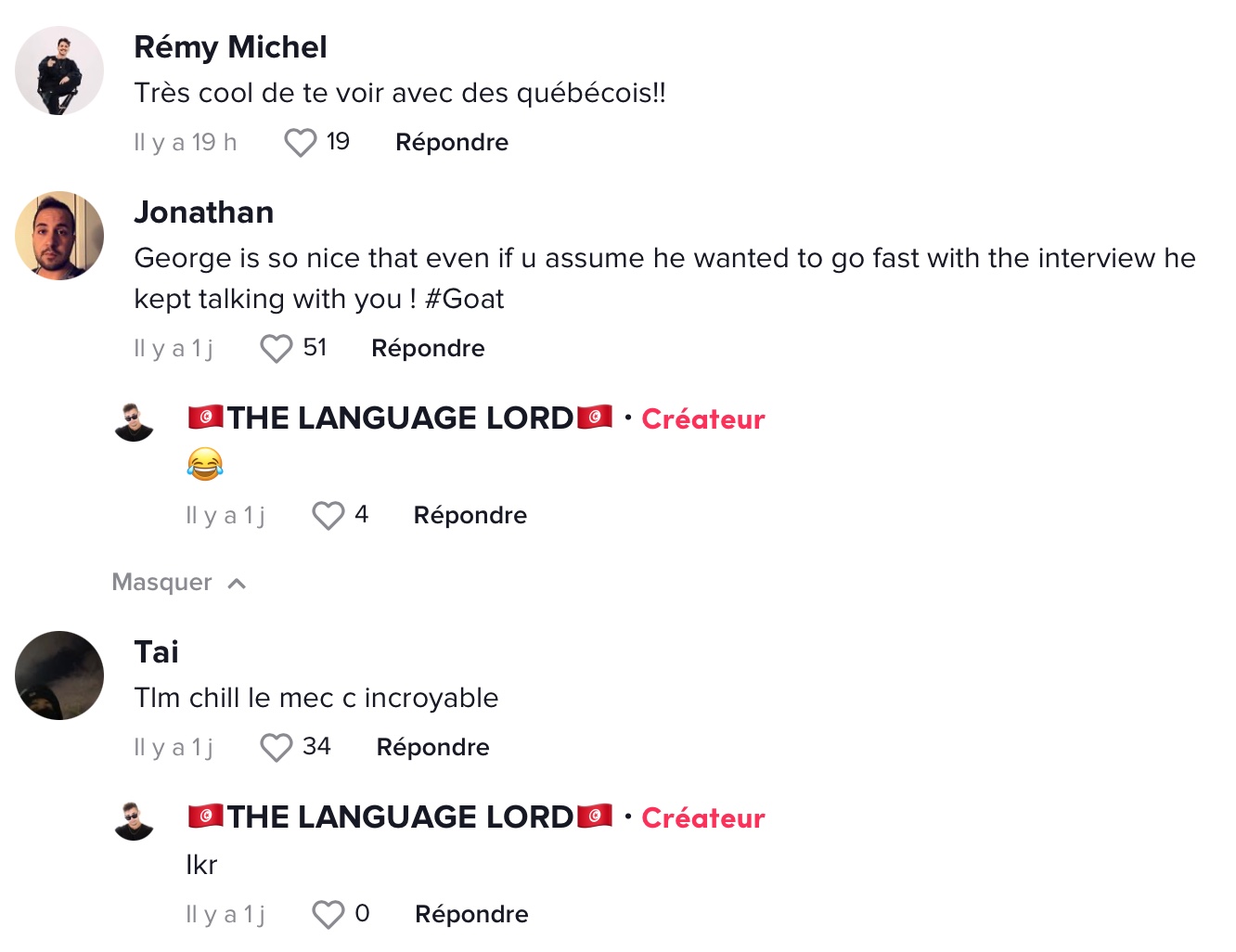Screen dimensions: 1236x952
Task: Reply to the 'Ikr' comment
Action: coord(471,915)
